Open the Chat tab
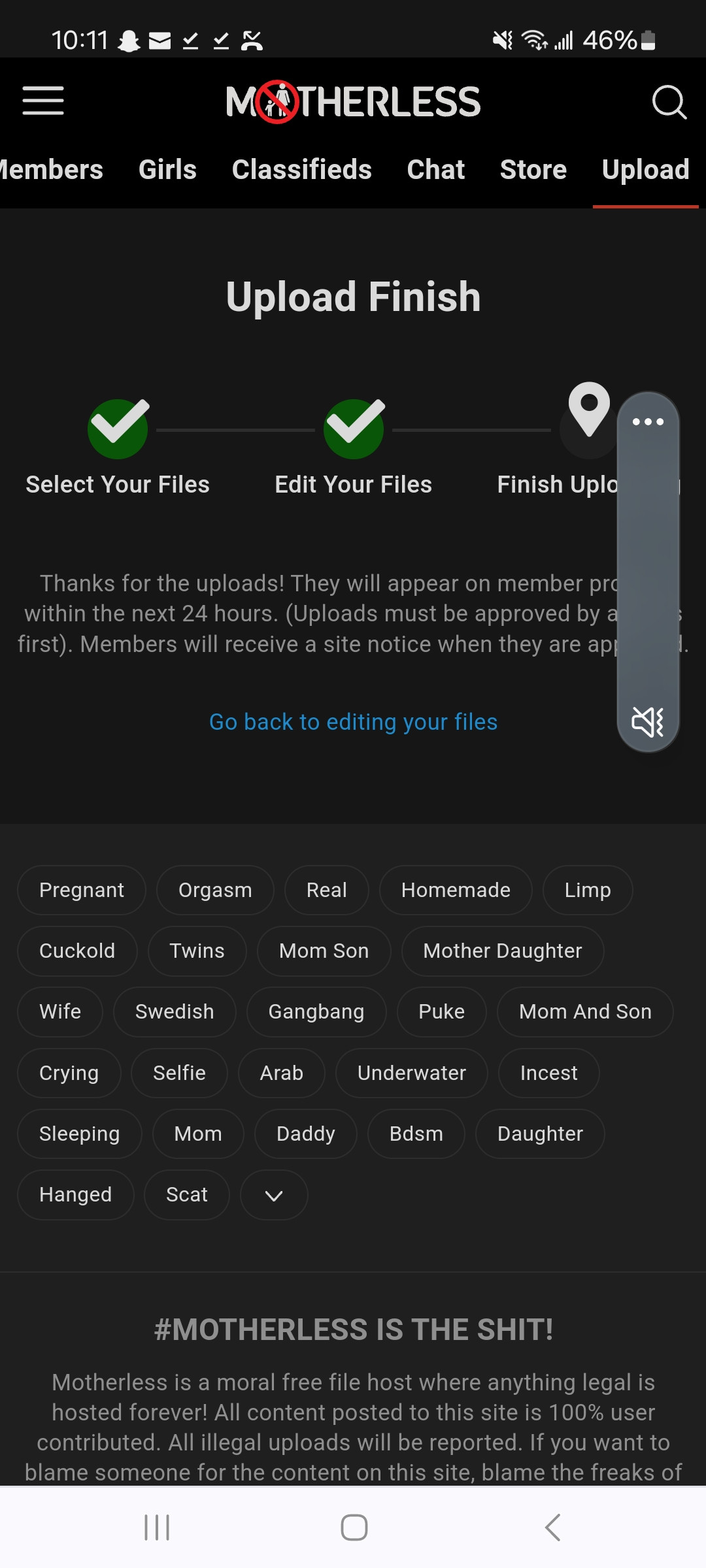The image size is (706, 1568). click(435, 170)
